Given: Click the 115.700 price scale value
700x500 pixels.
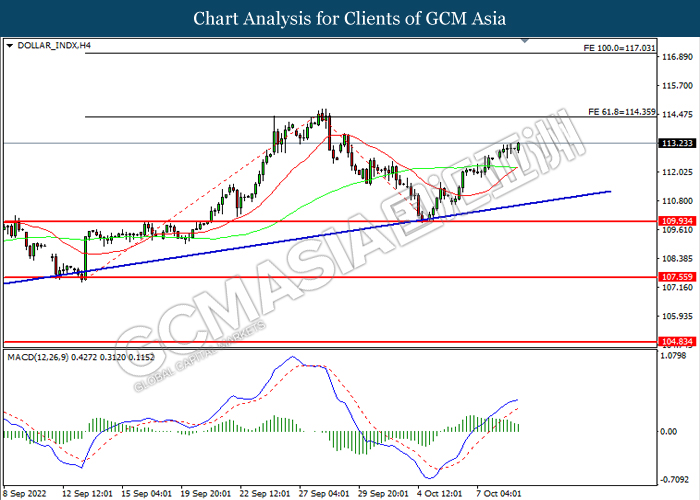Looking at the screenshot, I should [677, 86].
